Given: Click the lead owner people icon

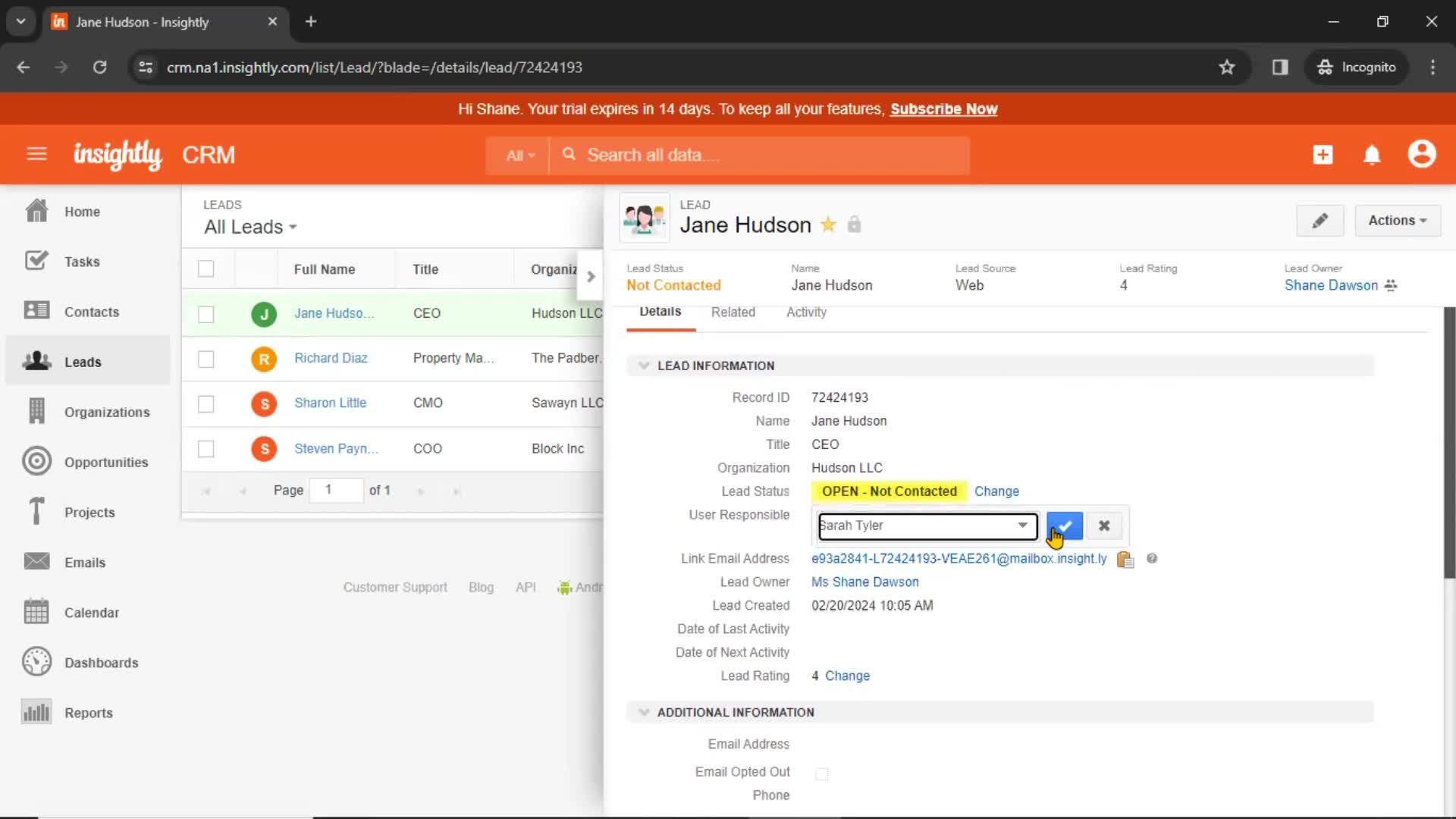Looking at the screenshot, I should point(1391,285).
